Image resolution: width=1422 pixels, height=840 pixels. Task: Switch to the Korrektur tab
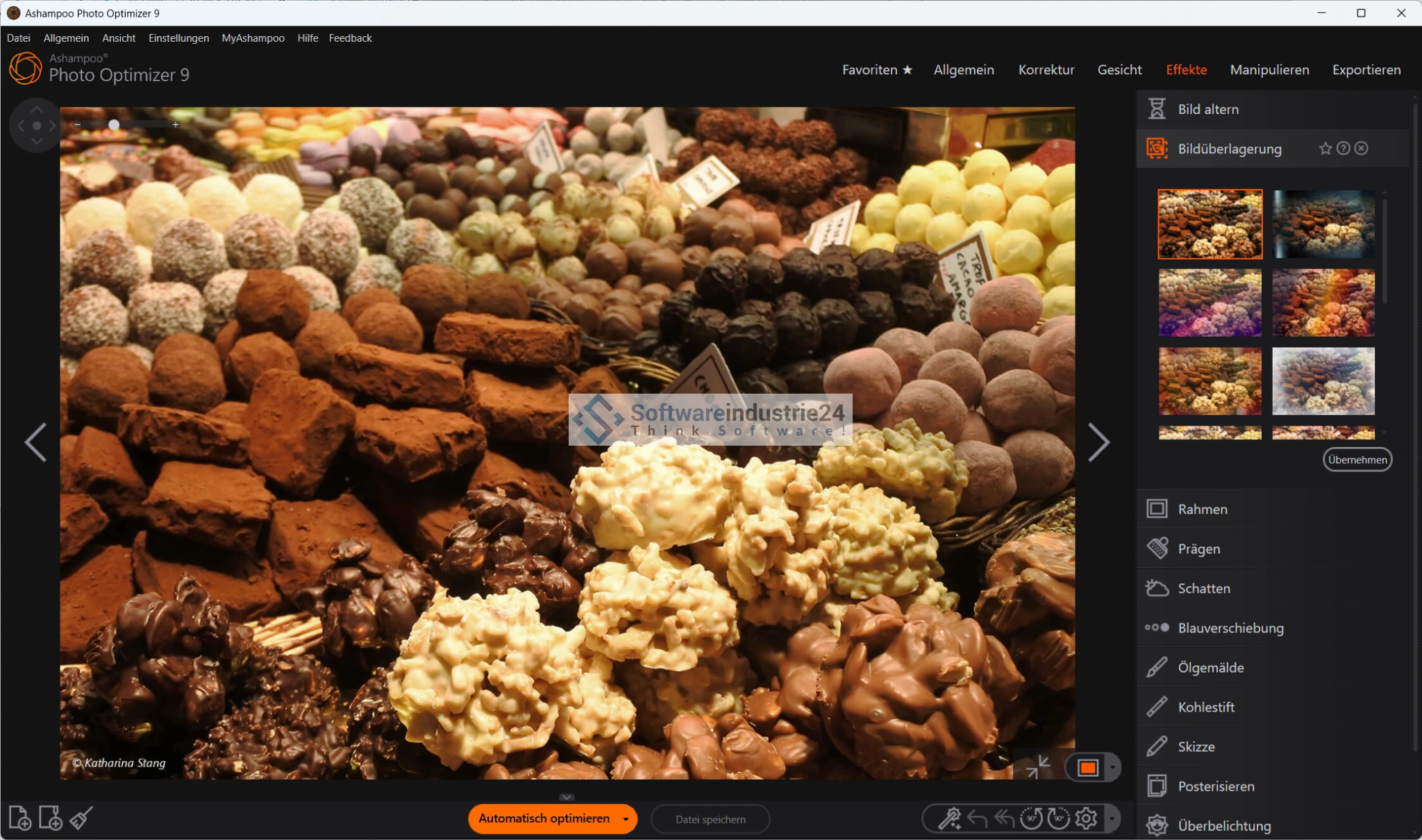tap(1046, 70)
